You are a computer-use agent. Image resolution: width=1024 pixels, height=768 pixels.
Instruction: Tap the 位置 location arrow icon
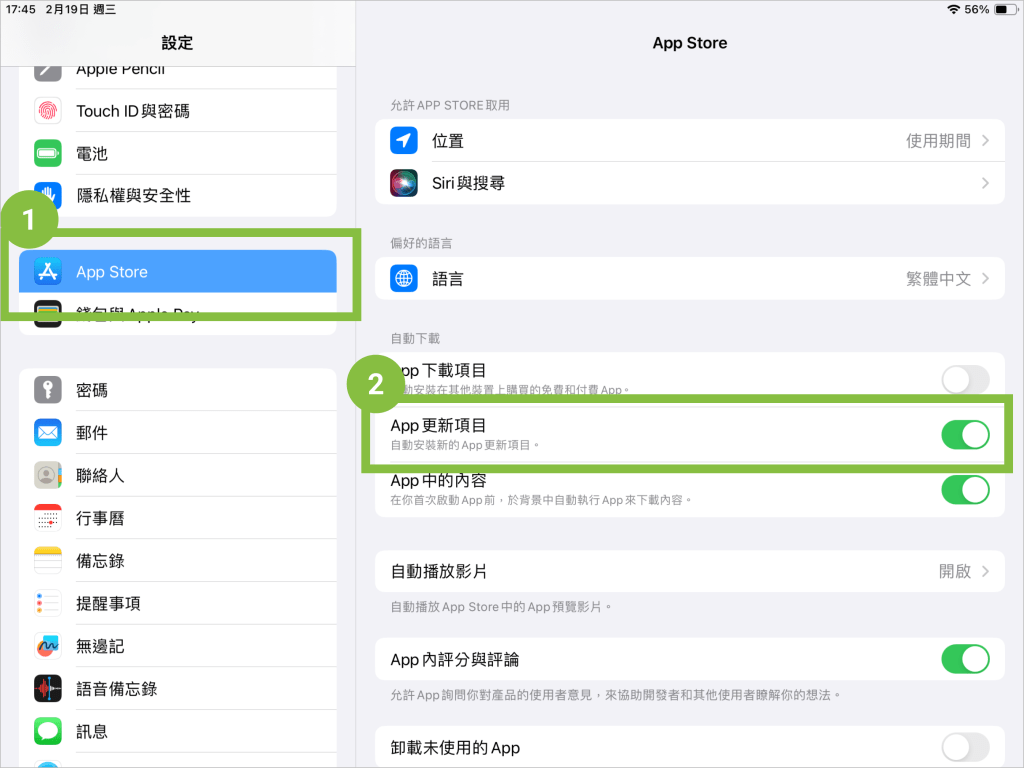pos(404,141)
